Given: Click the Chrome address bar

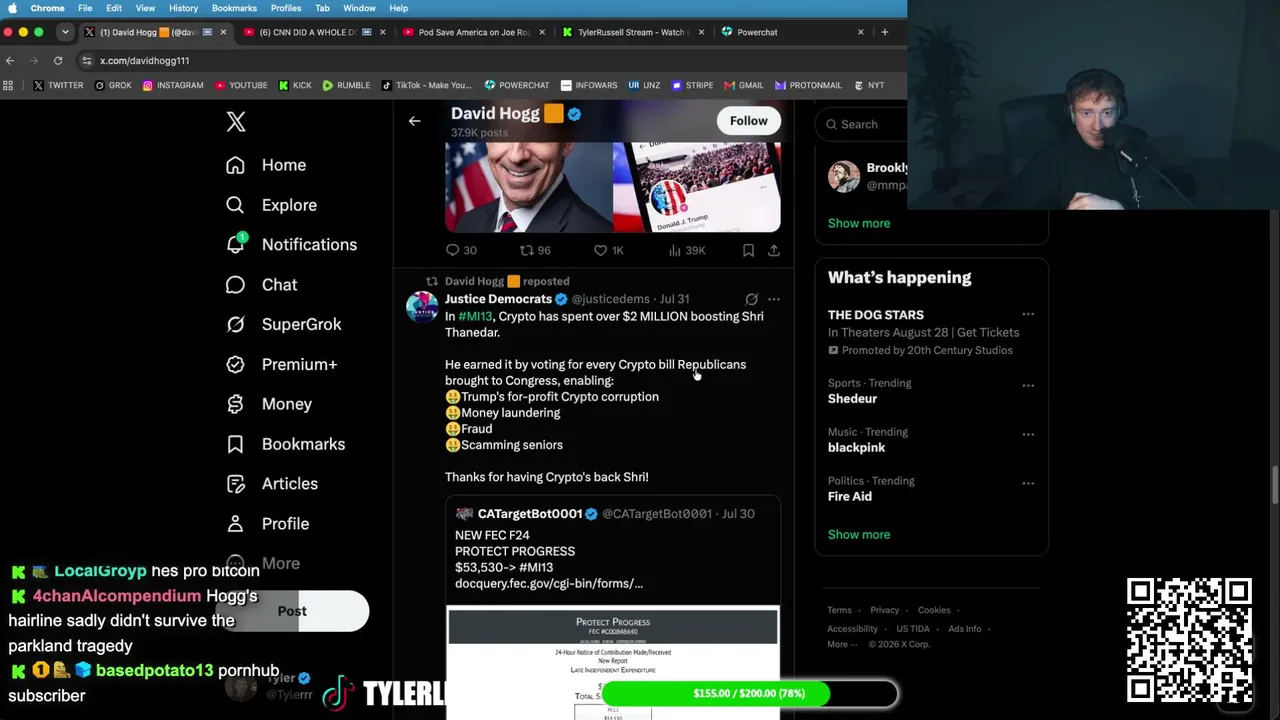Looking at the screenshot, I should pyautogui.click(x=488, y=60).
